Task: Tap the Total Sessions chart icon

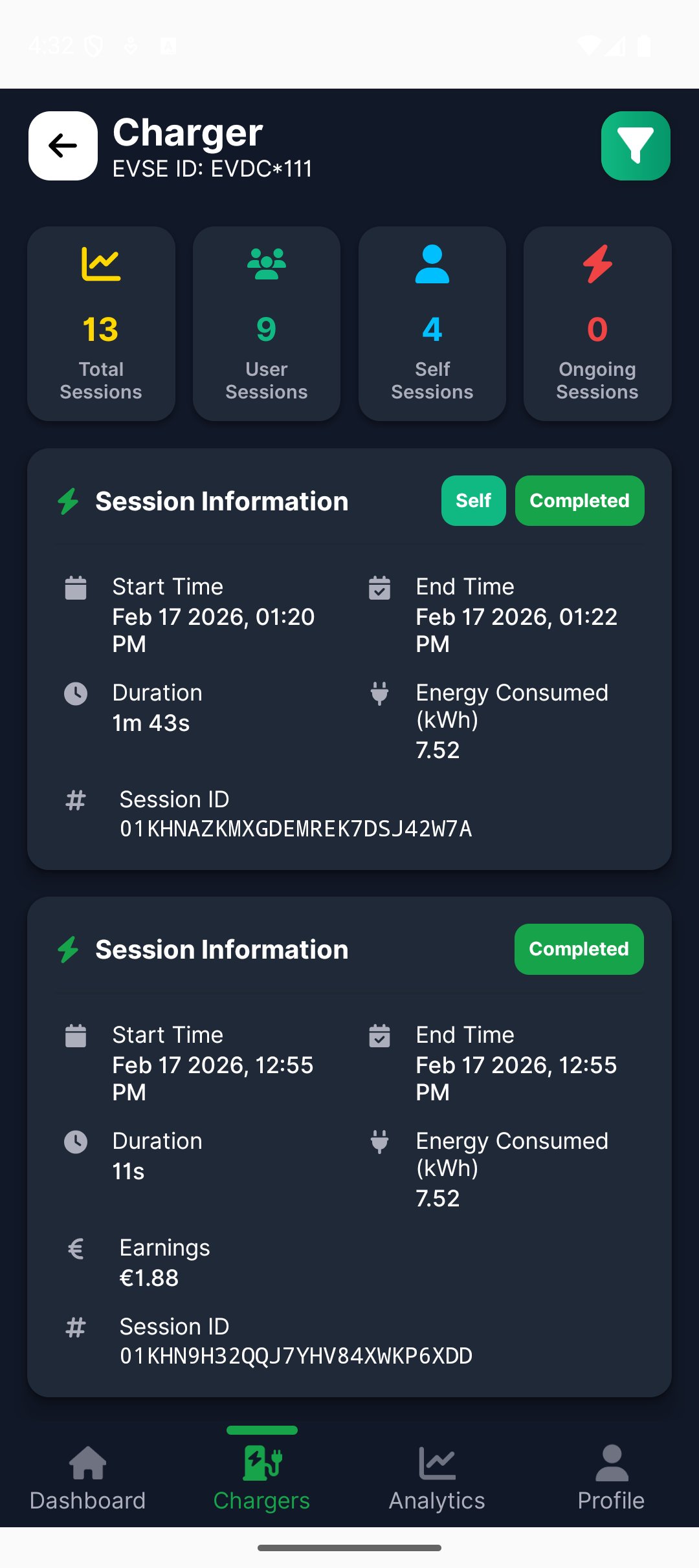Action: tap(101, 264)
